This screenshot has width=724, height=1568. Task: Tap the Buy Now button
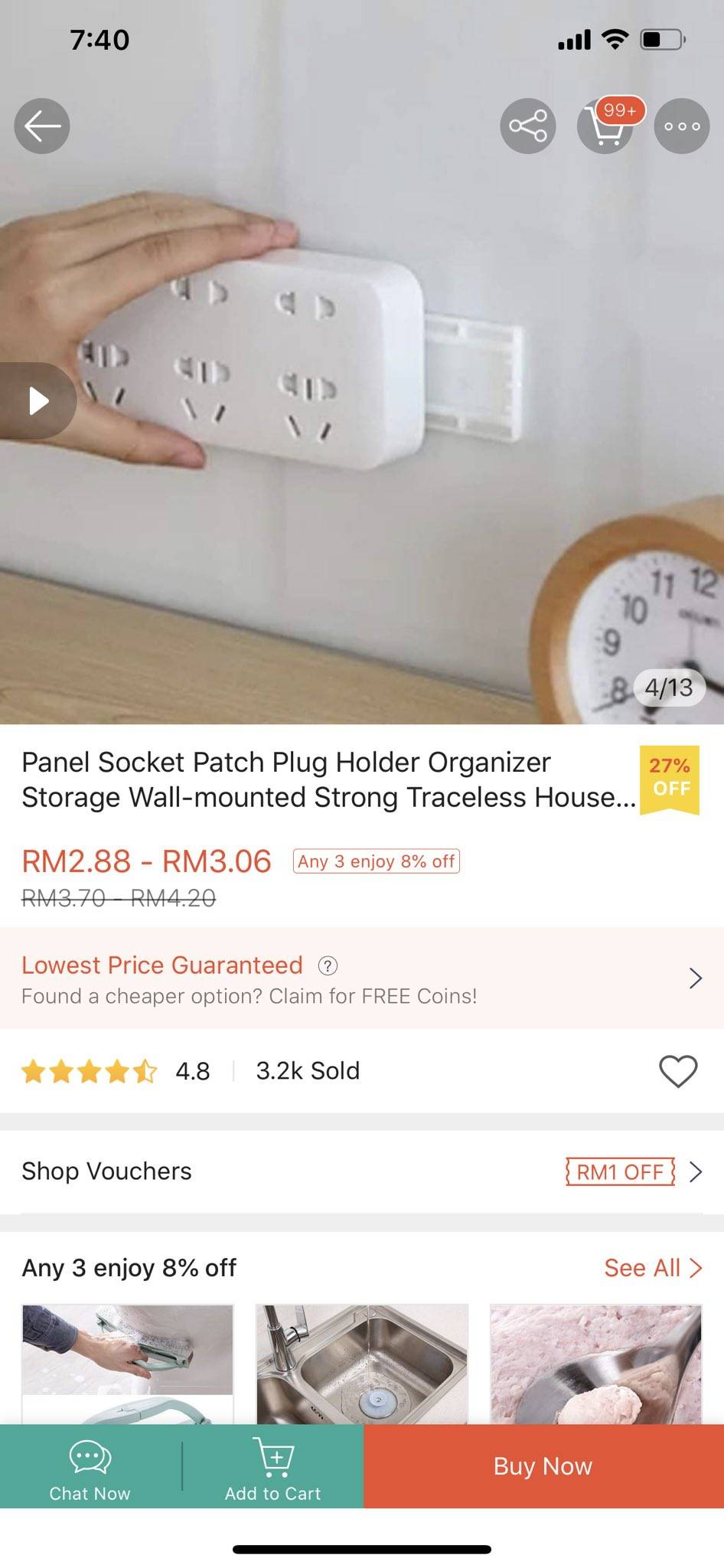click(x=543, y=1466)
